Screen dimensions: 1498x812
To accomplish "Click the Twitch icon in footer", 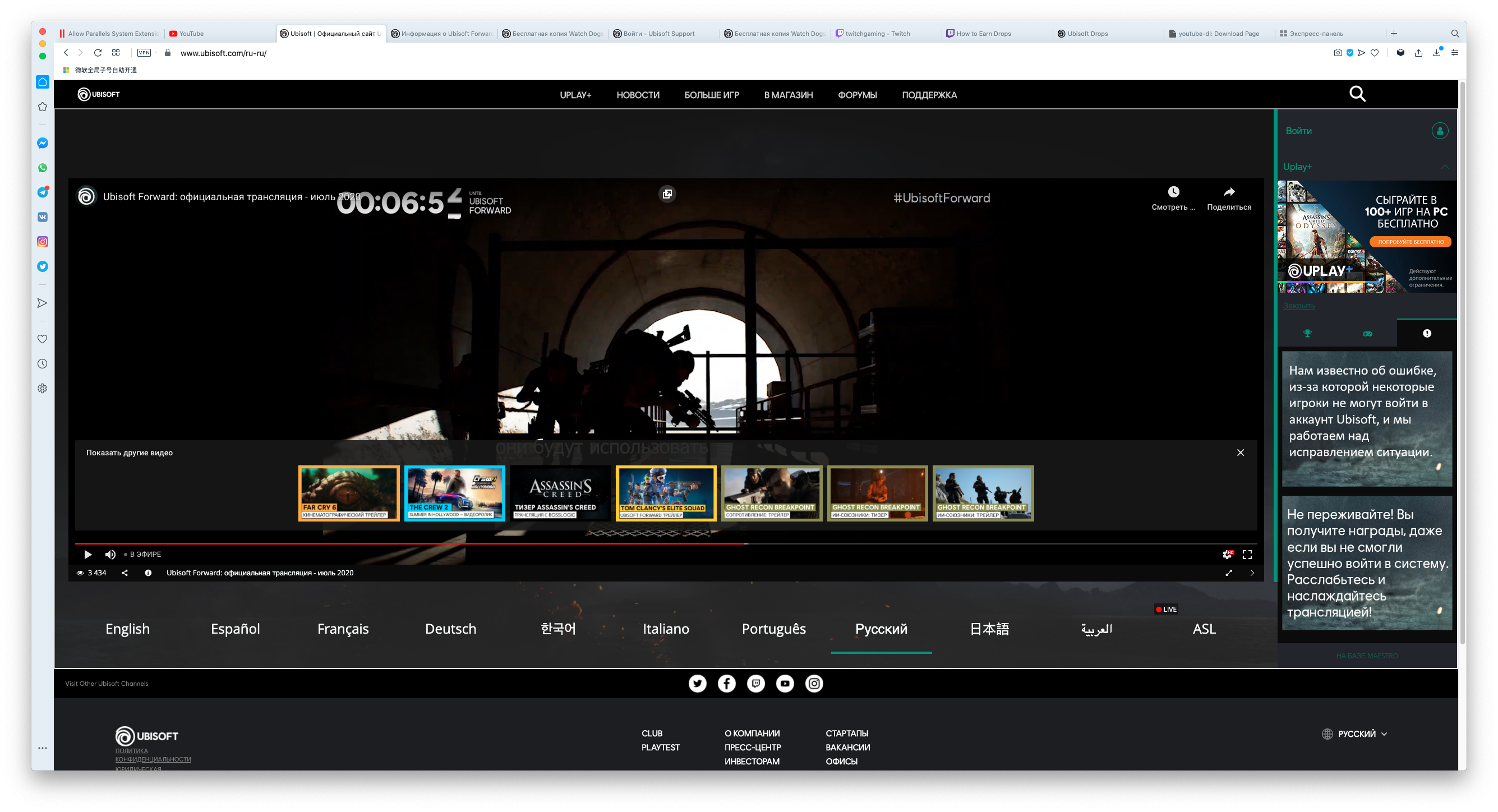I will click(755, 684).
